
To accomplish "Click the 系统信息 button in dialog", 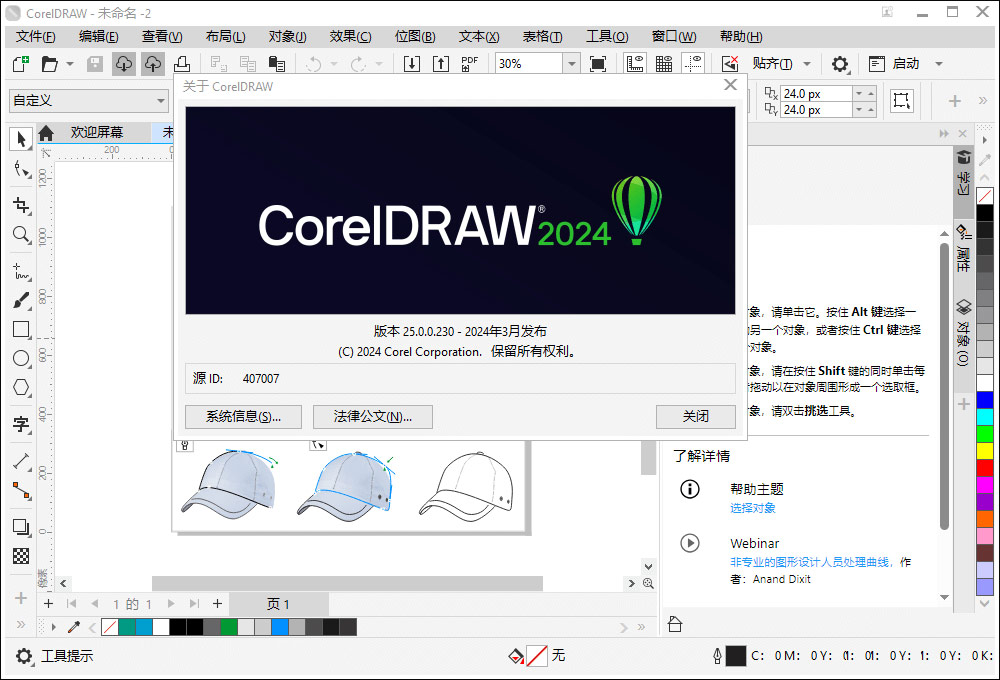I will [242, 417].
